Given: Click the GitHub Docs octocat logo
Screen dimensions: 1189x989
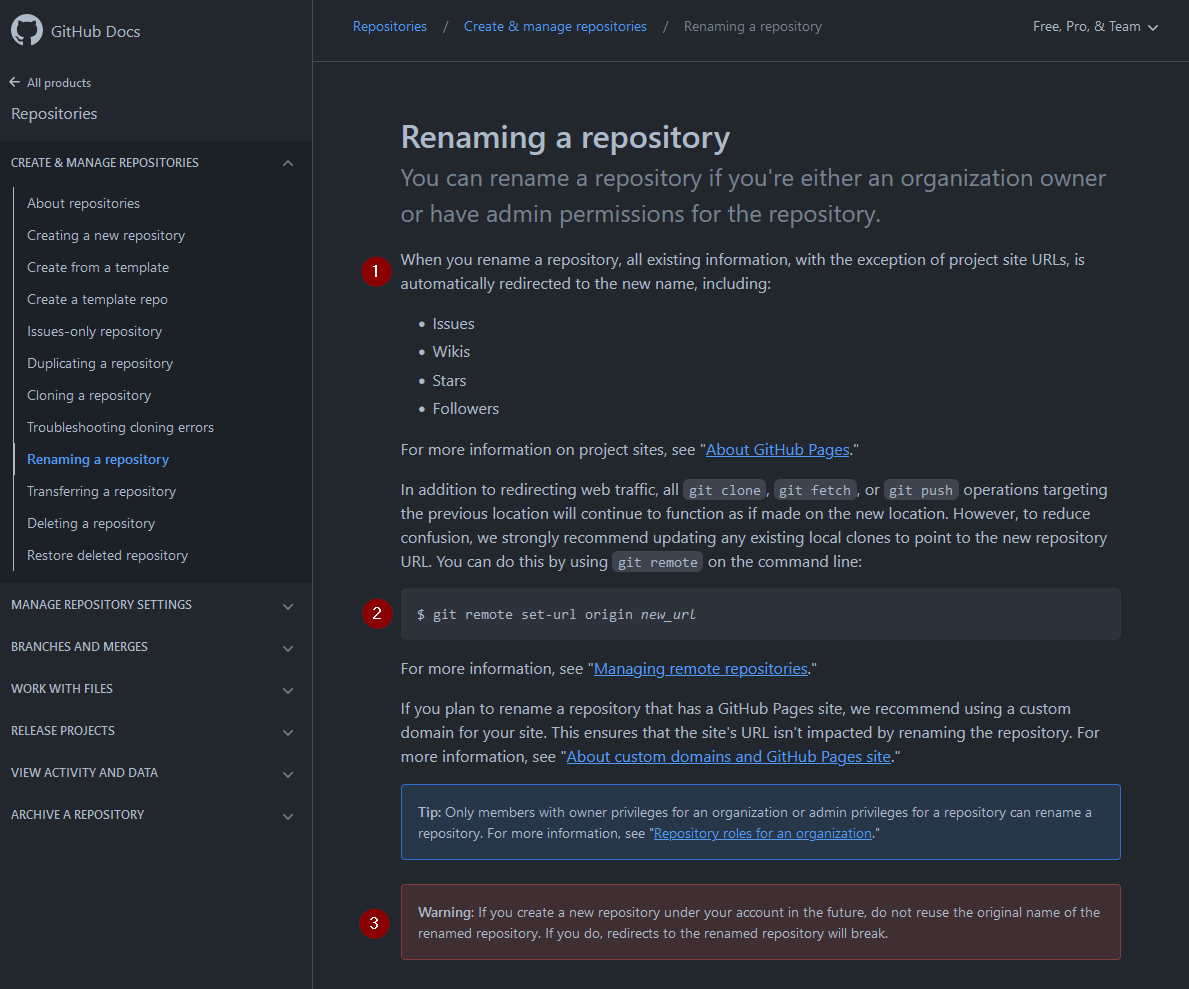Looking at the screenshot, I should pos(26,30).
